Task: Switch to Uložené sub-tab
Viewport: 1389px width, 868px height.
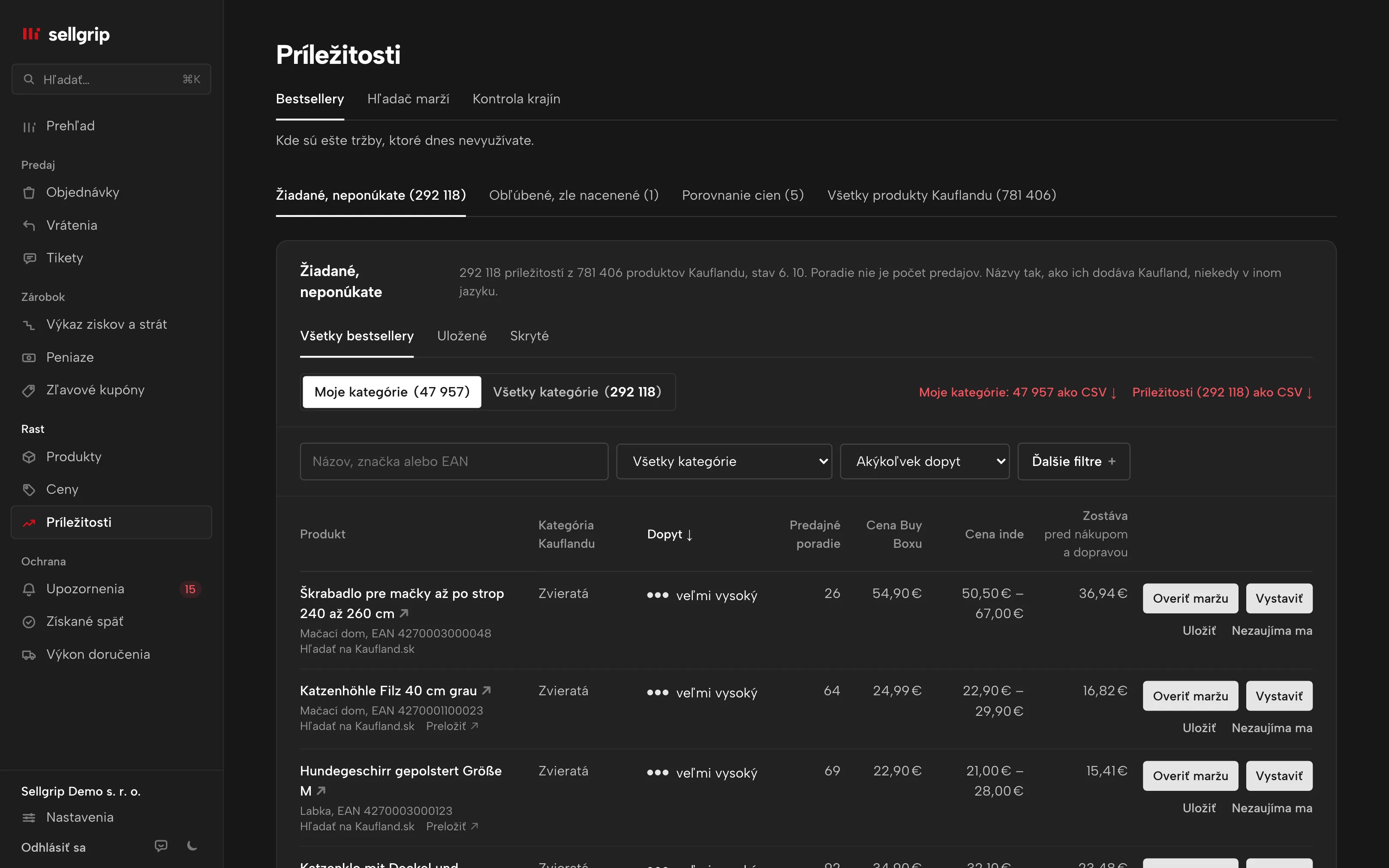Action: 461,336
